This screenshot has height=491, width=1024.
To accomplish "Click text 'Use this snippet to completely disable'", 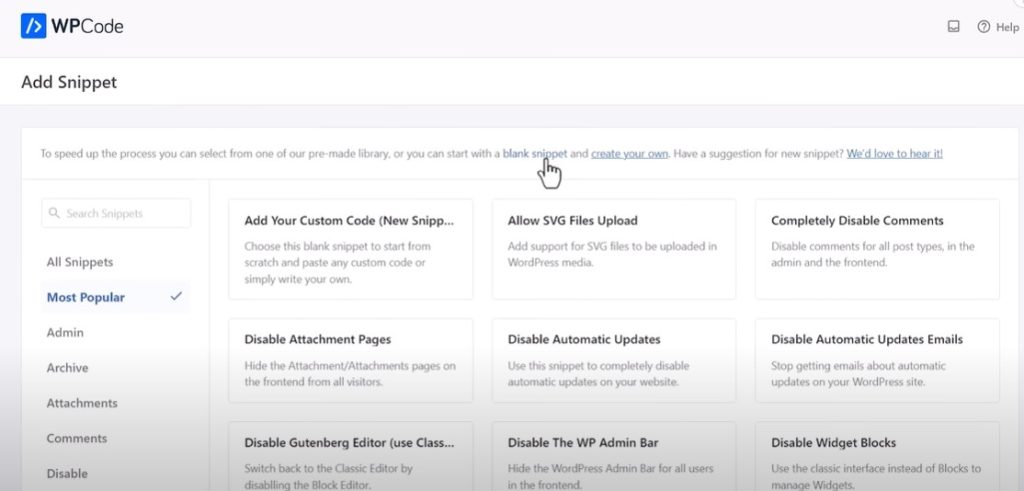I will pos(598,366).
